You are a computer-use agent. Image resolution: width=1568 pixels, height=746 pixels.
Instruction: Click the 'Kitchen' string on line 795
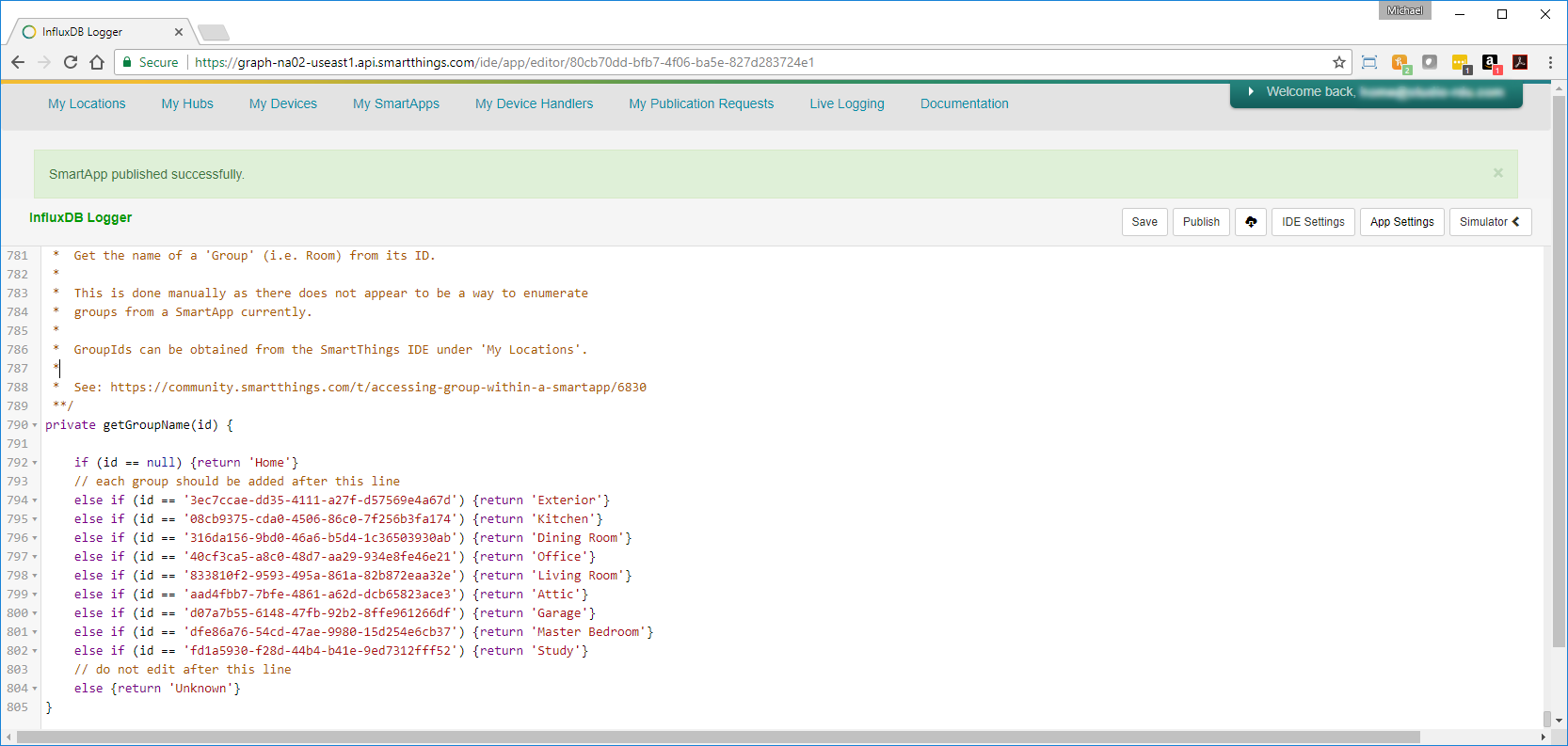point(563,519)
